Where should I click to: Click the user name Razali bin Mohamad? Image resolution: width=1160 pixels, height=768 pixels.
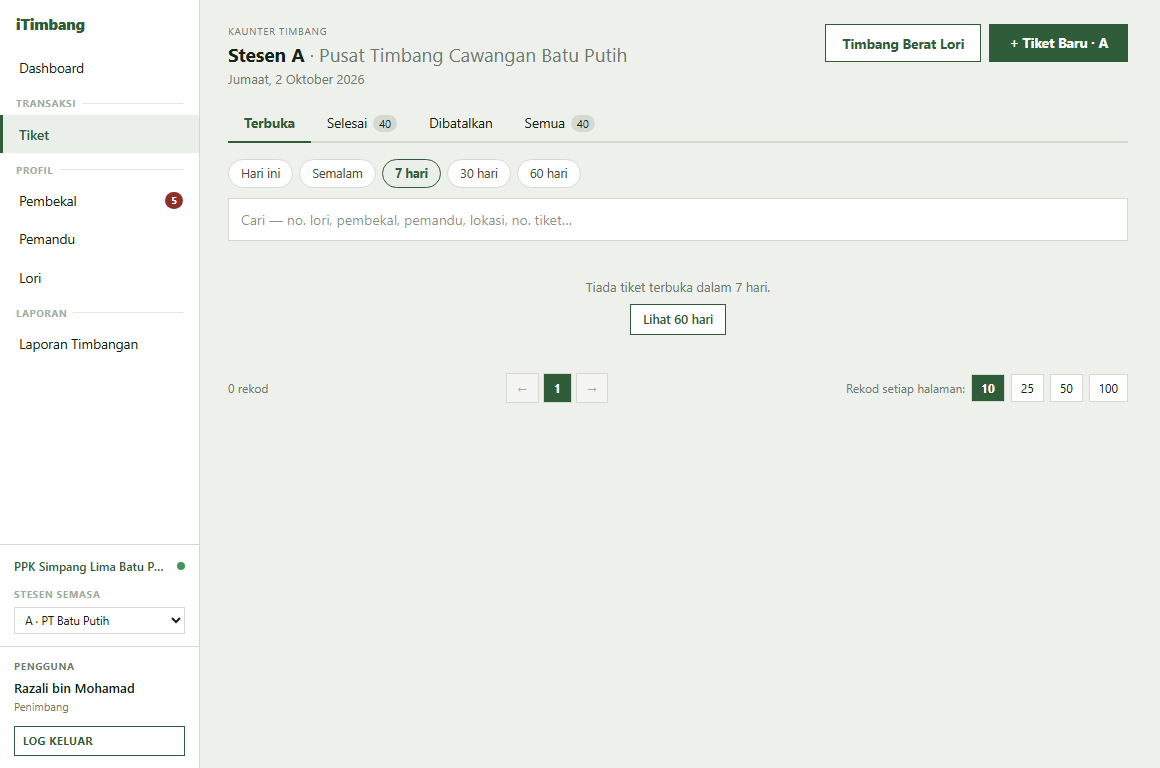[74, 688]
